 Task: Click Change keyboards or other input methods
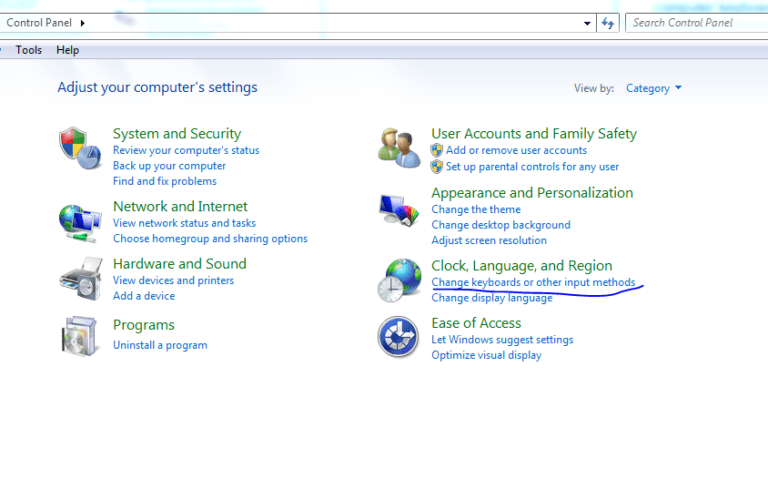[x=533, y=282]
